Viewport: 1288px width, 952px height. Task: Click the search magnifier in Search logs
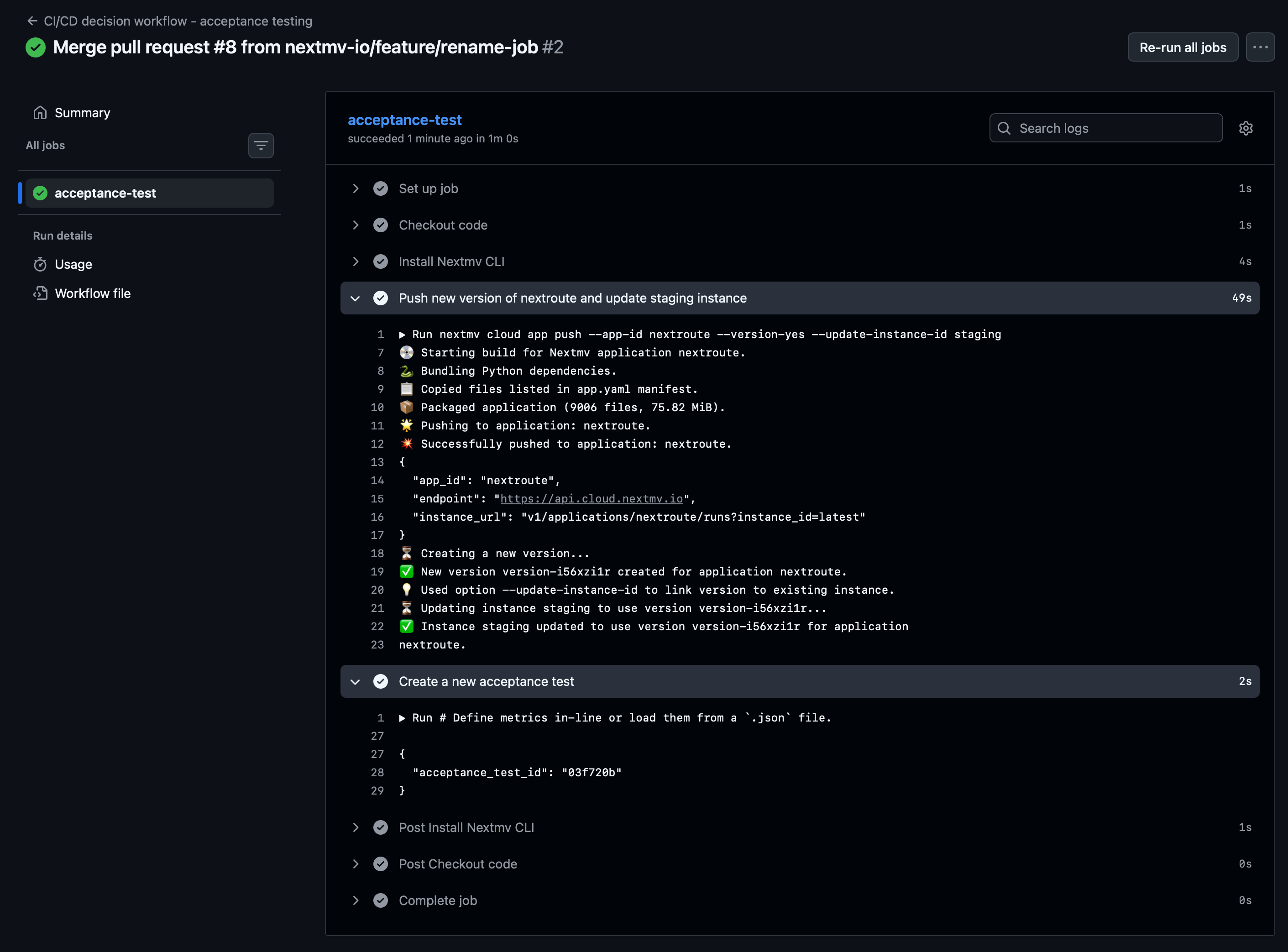click(1005, 128)
